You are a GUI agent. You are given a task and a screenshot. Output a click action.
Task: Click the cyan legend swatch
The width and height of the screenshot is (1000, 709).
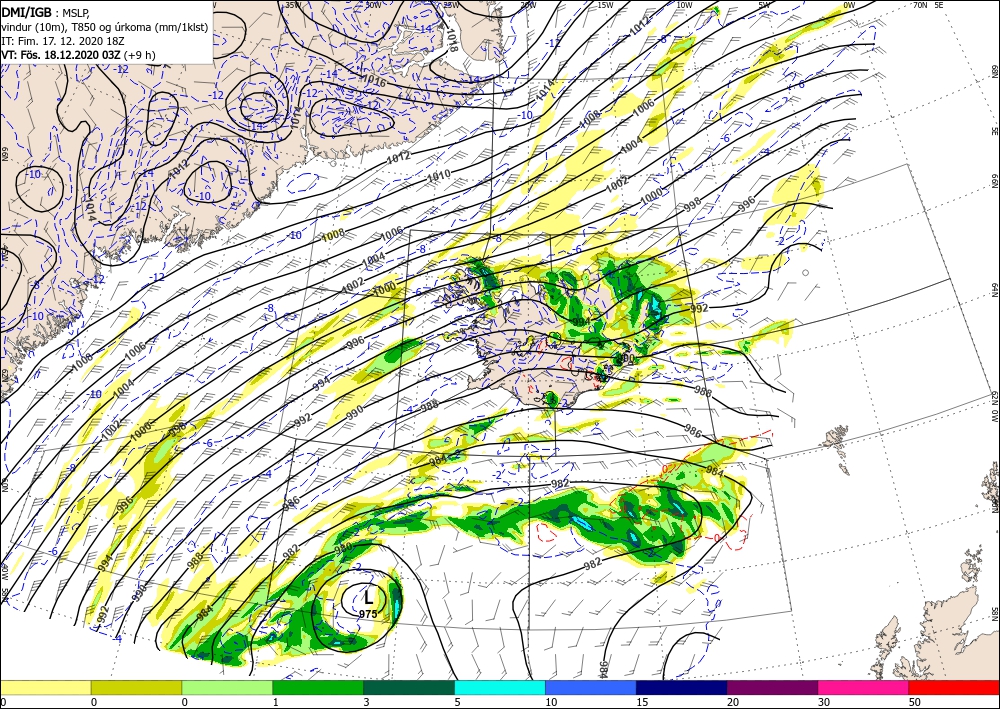point(500,687)
